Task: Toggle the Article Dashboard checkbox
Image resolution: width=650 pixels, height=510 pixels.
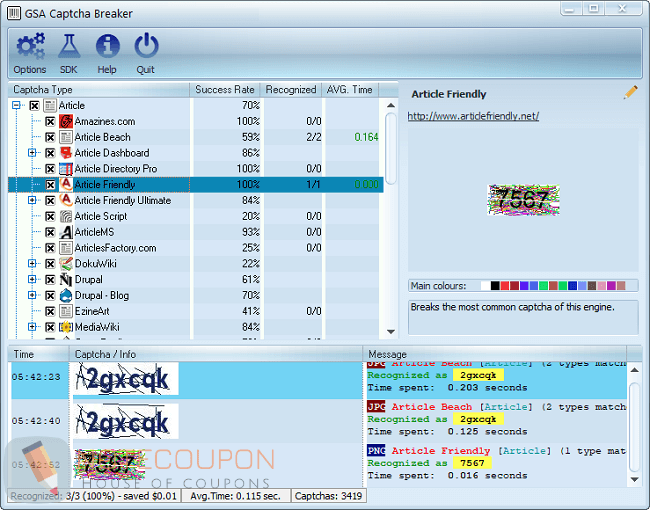Action: point(50,153)
